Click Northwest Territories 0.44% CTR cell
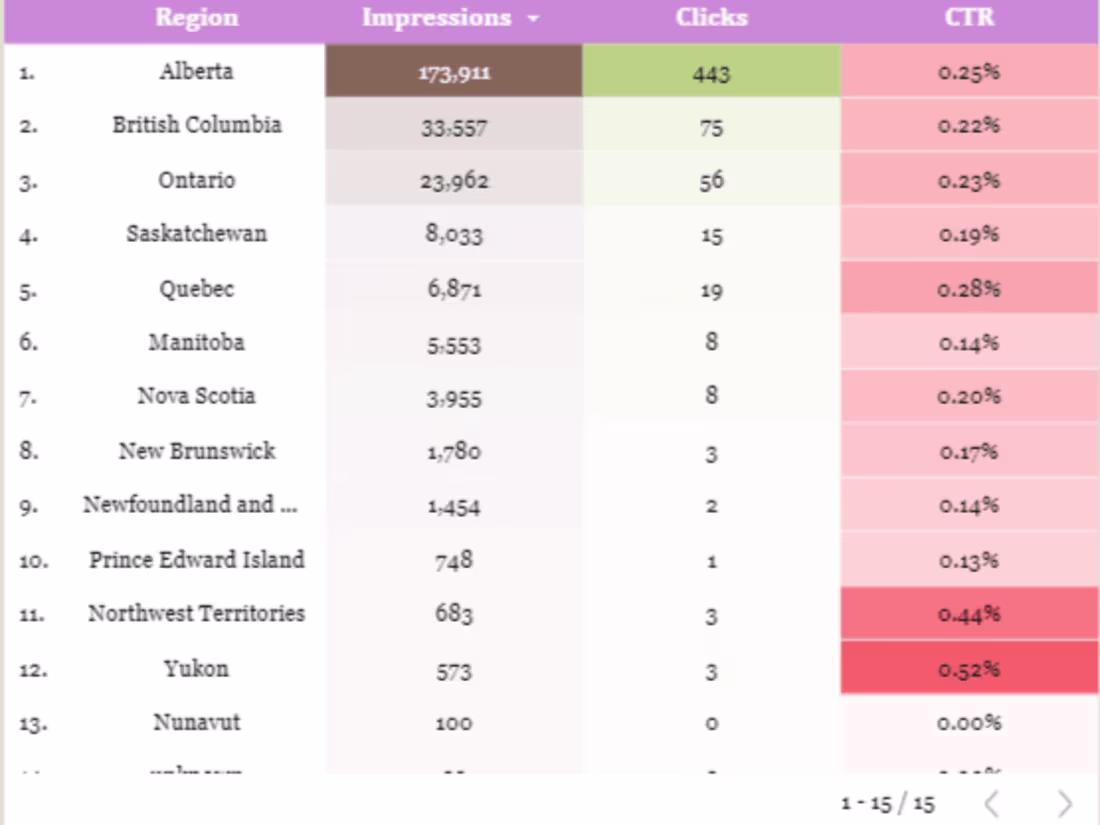 (x=969, y=614)
